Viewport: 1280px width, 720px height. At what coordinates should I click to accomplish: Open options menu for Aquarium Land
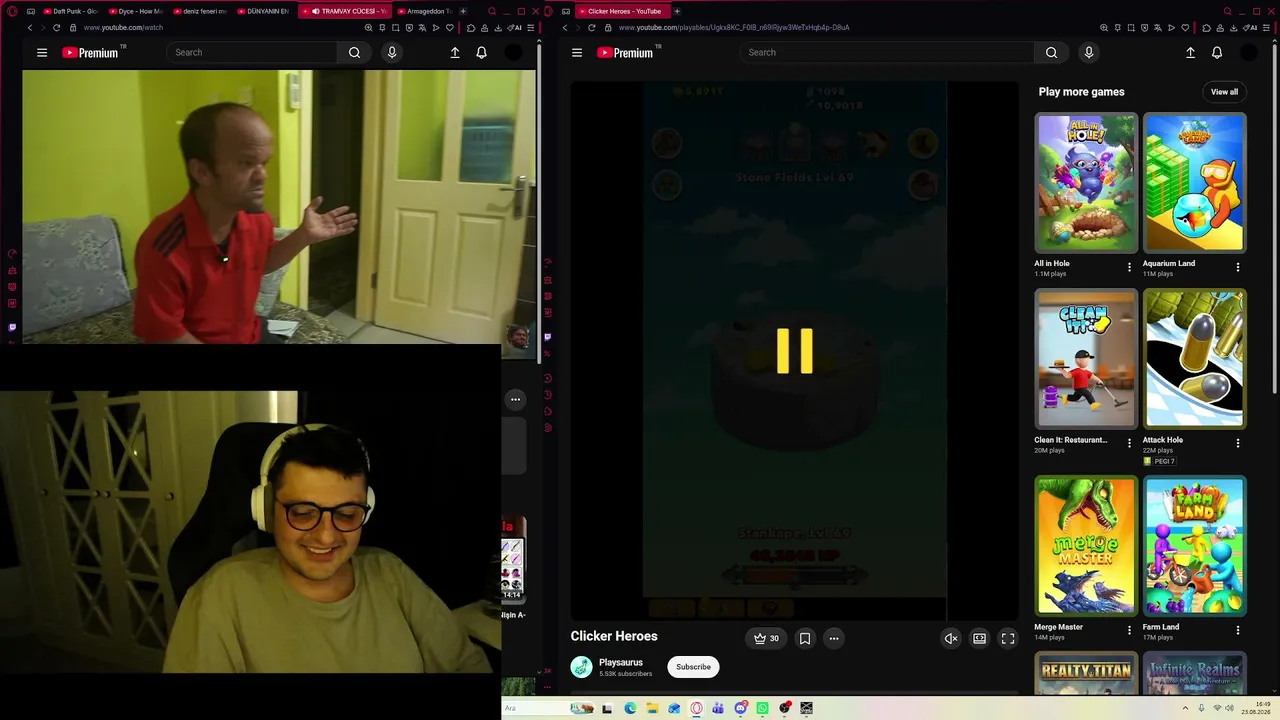click(x=1238, y=267)
